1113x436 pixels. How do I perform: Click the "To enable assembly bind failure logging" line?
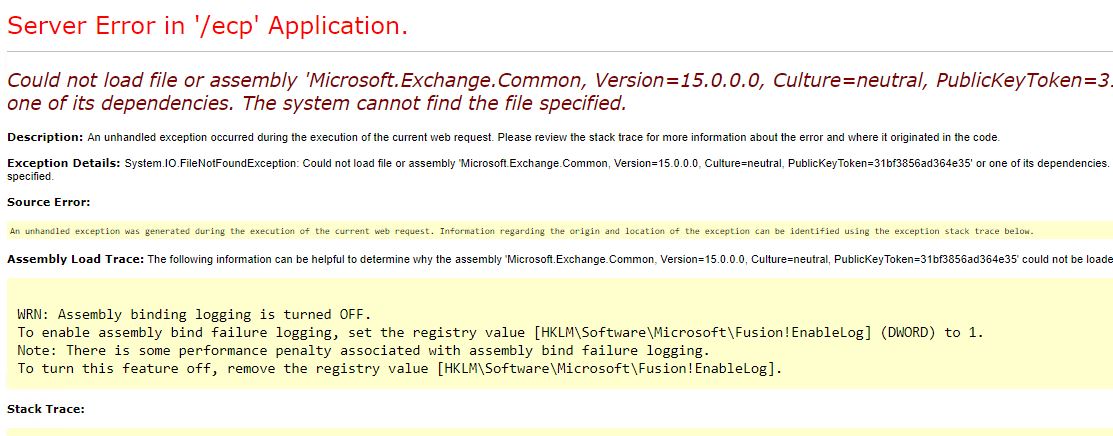(501, 332)
